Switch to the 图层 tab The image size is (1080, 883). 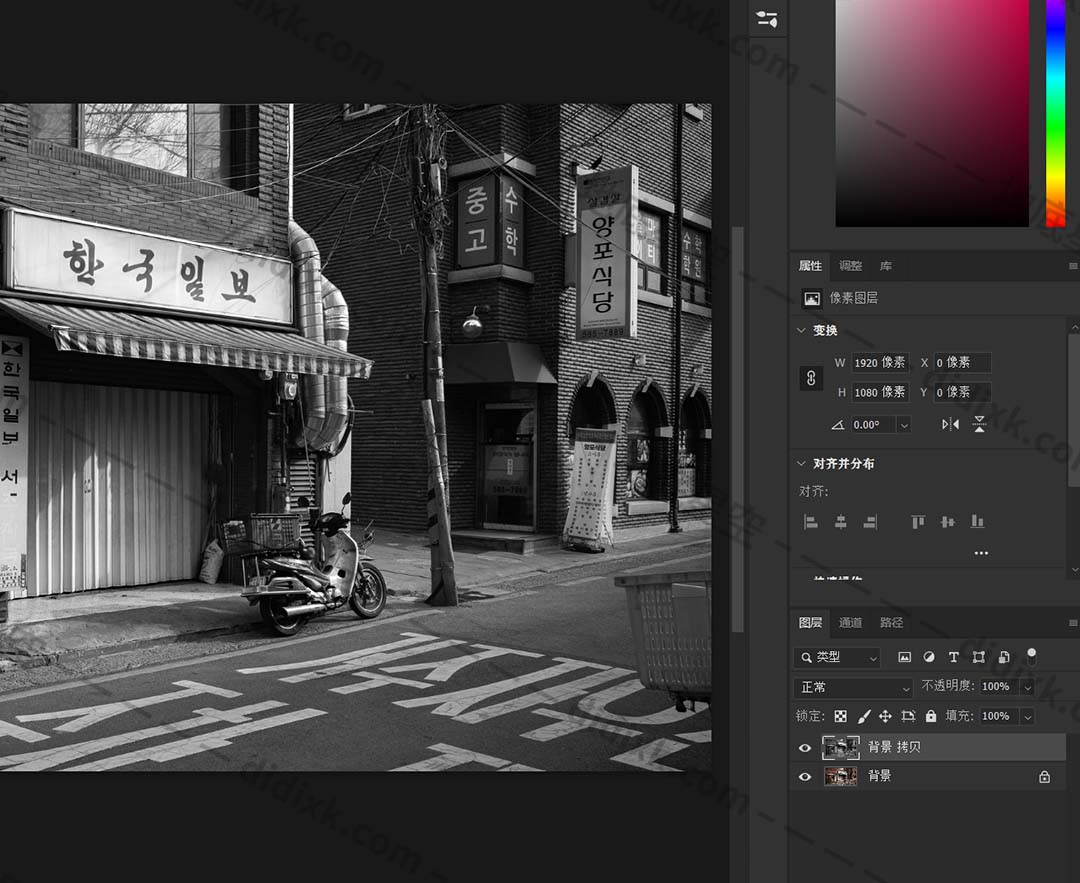click(810, 623)
